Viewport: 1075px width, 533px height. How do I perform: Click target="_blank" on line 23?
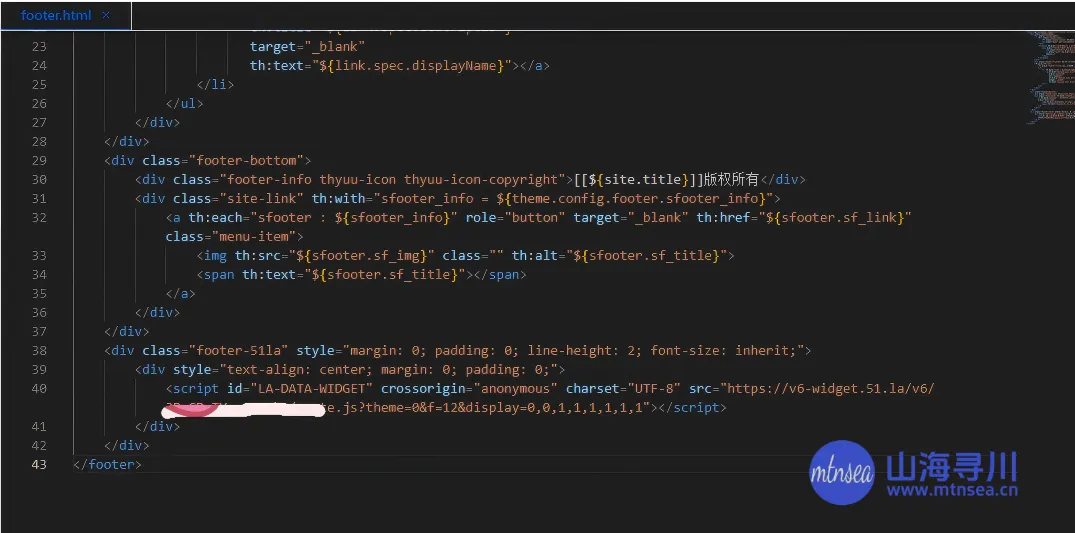(308, 47)
